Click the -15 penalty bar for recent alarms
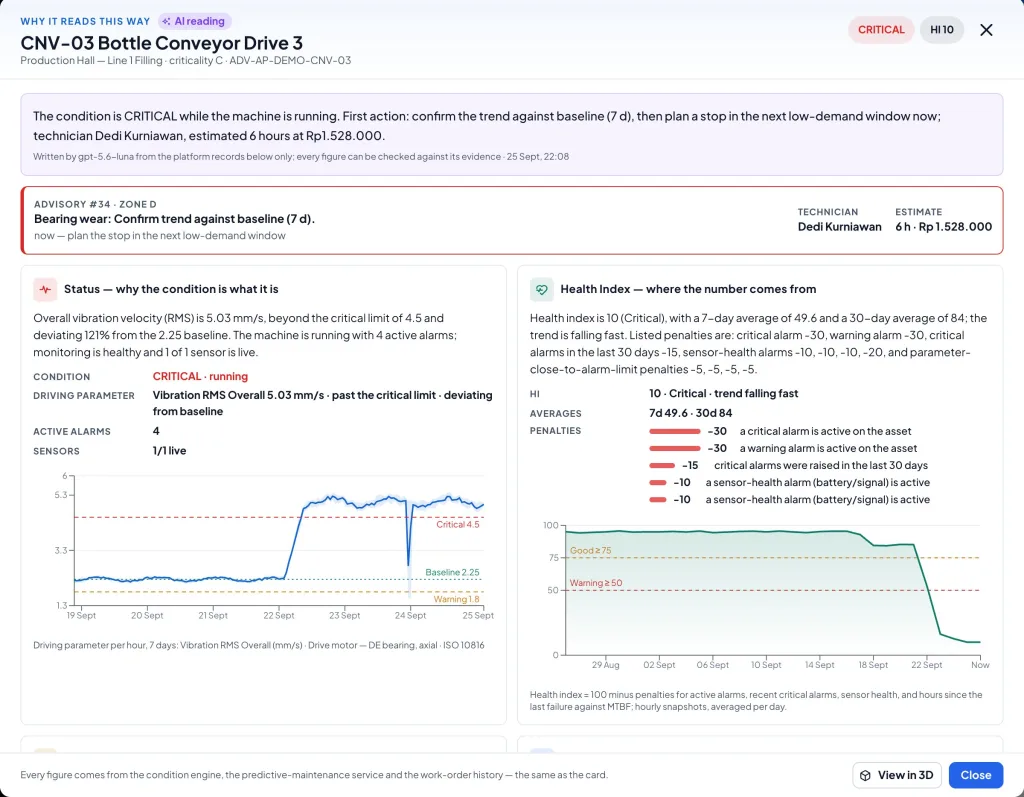 pos(662,466)
